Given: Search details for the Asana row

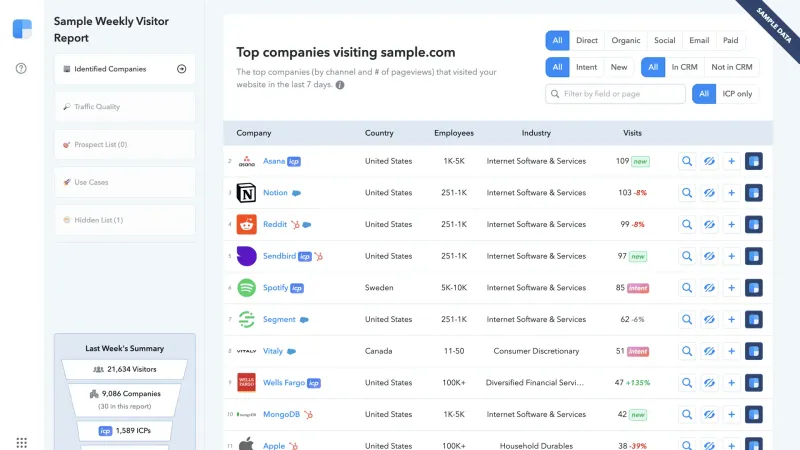Looking at the screenshot, I should click(687, 161).
